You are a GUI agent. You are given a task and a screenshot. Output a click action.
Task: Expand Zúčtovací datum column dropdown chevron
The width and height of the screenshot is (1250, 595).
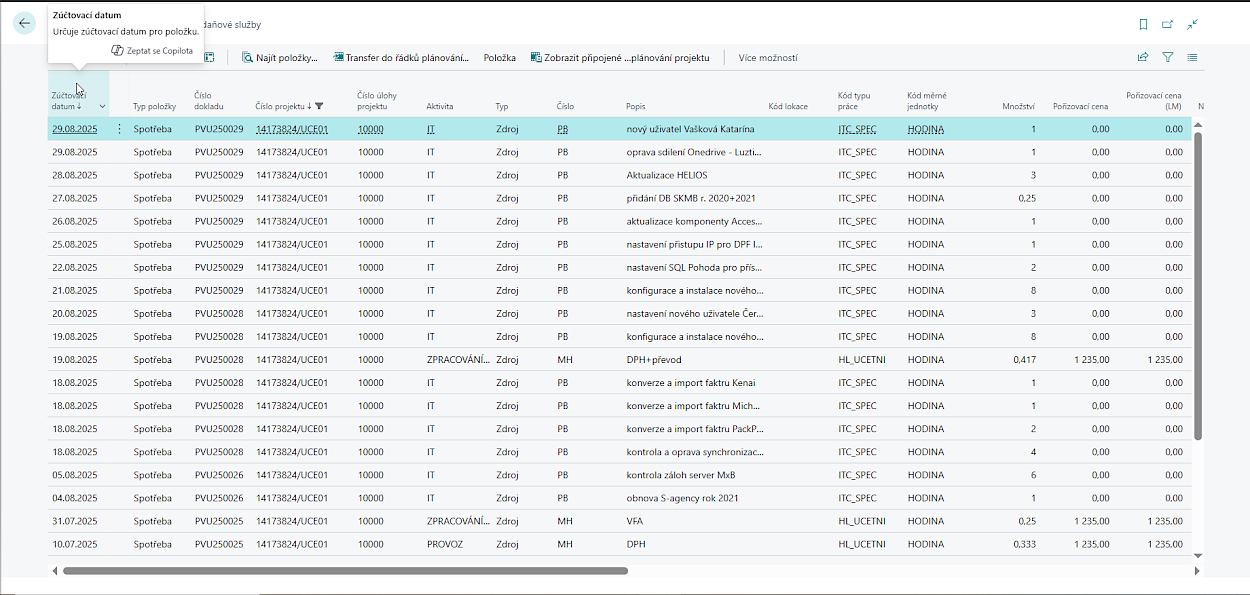coord(102,106)
